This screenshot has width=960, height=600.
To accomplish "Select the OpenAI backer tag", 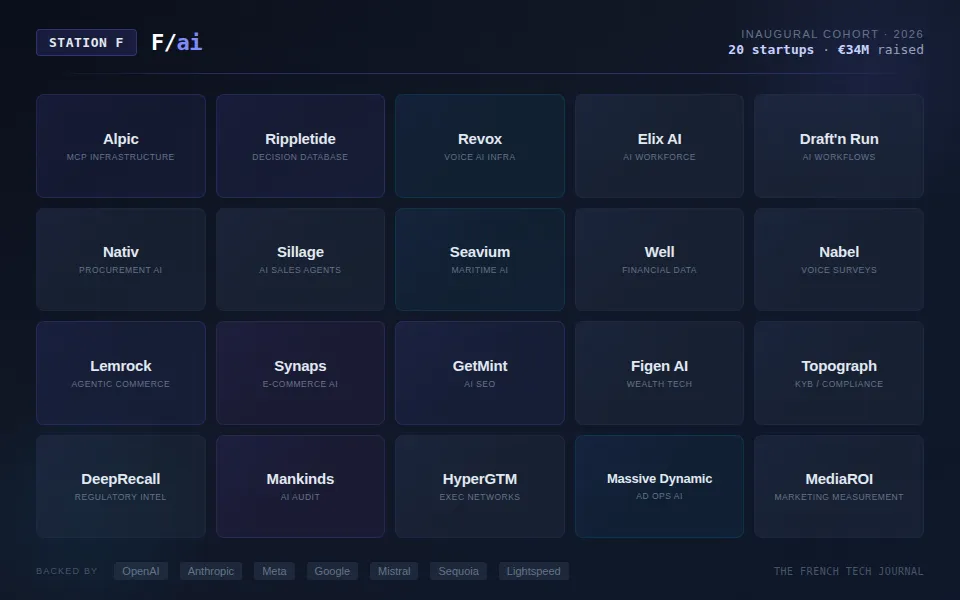I will coord(140,571).
